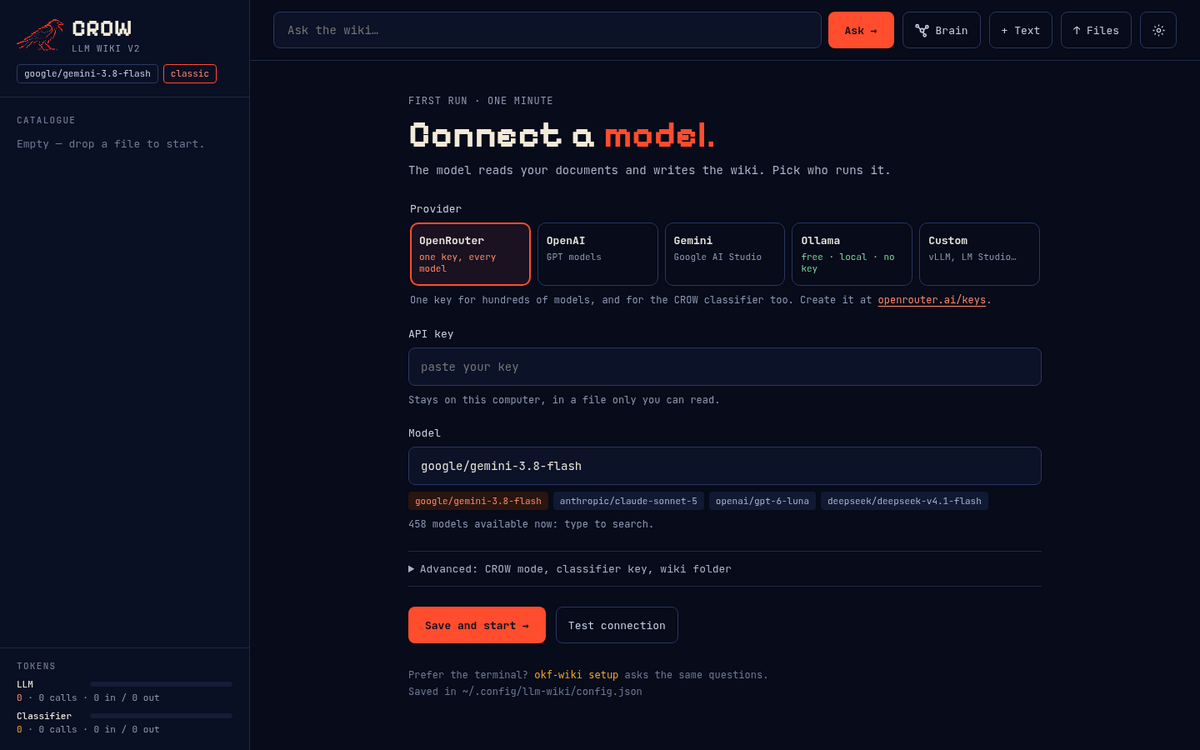Click the 'Empty — drop a file to start.' text
Viewport: 1200px width, 750px height.
(110, 144)
